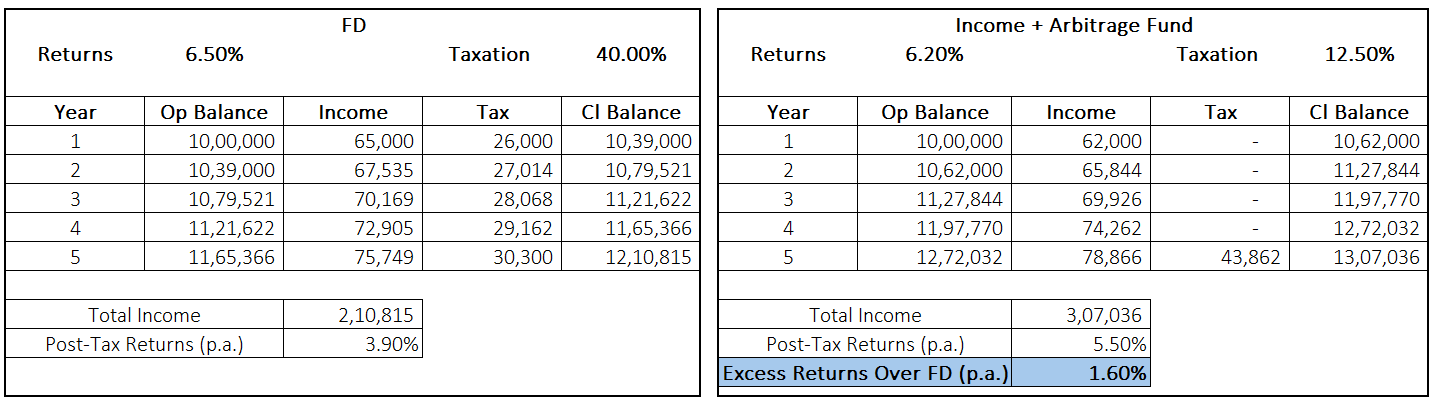Screen dimensions: 1438x409
Task: Click the FD returns rate 6.50%
Action: click(214, 55)
